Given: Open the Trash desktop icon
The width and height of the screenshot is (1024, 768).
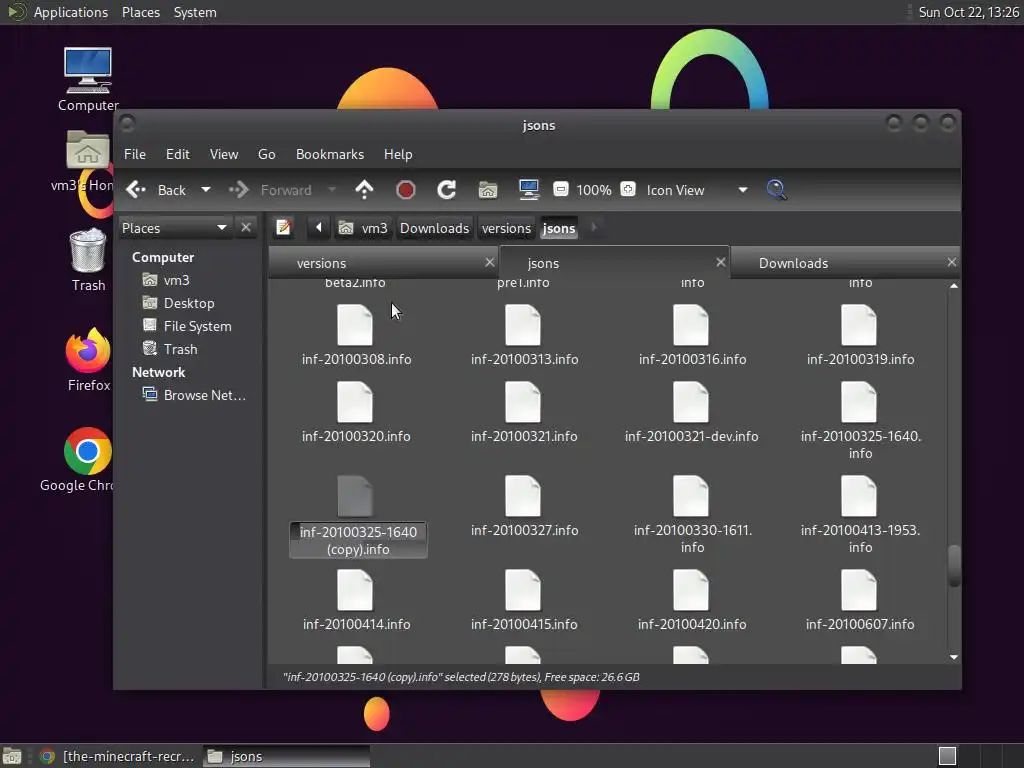Looking at the screenshot, I should coord(88,251).
